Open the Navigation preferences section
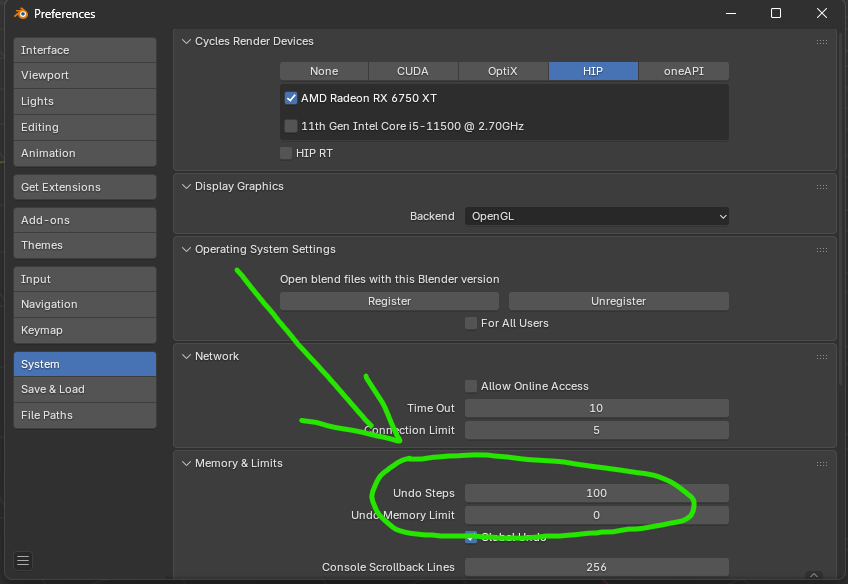848x584 pixels. (x=85, y=304)
